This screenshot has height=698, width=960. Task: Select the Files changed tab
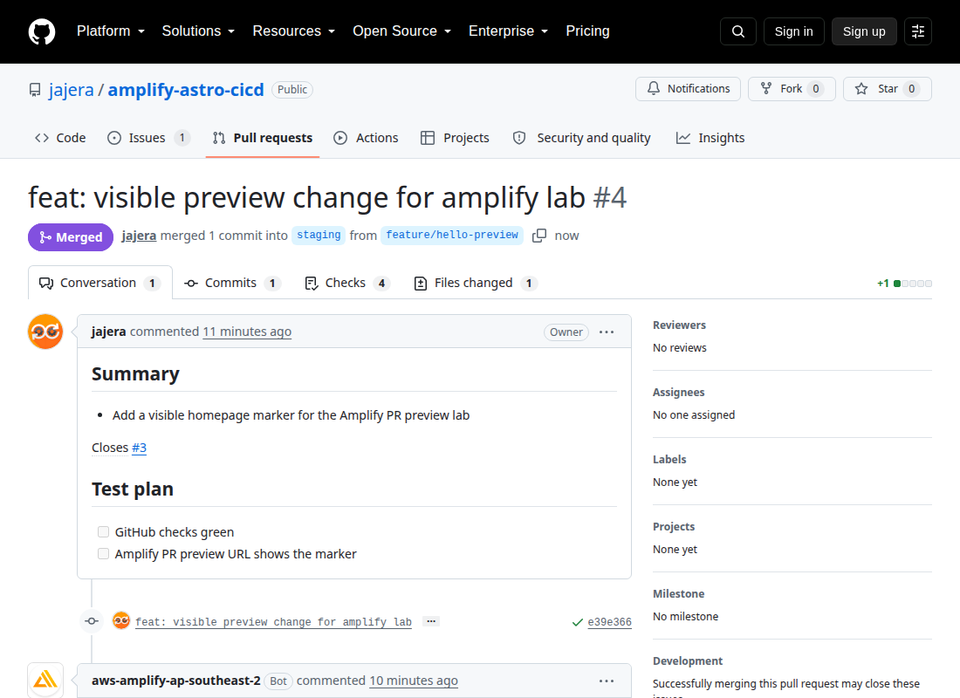[475, 283]
